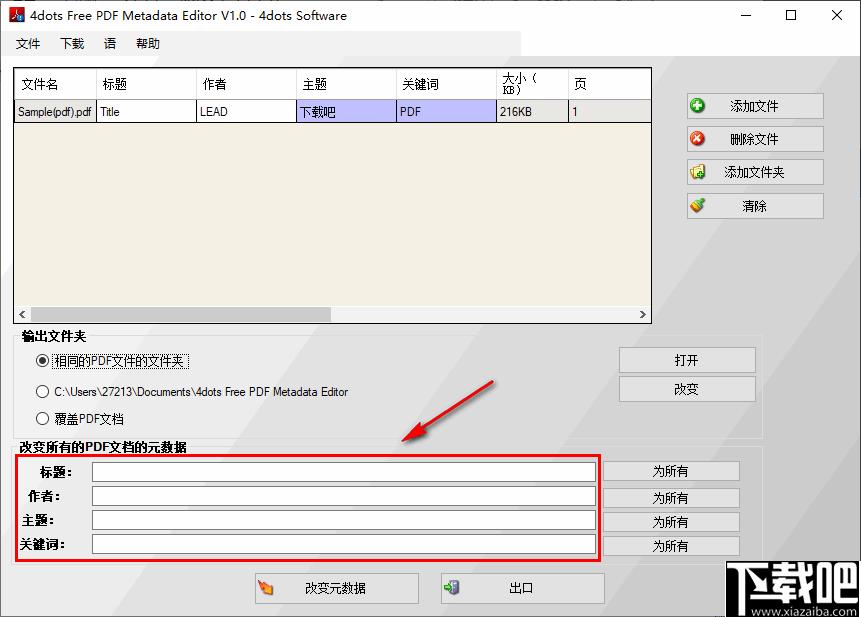Click the Change Metadata button icon
The height and width of the screenshot is (617, 861).
(266, 587)
